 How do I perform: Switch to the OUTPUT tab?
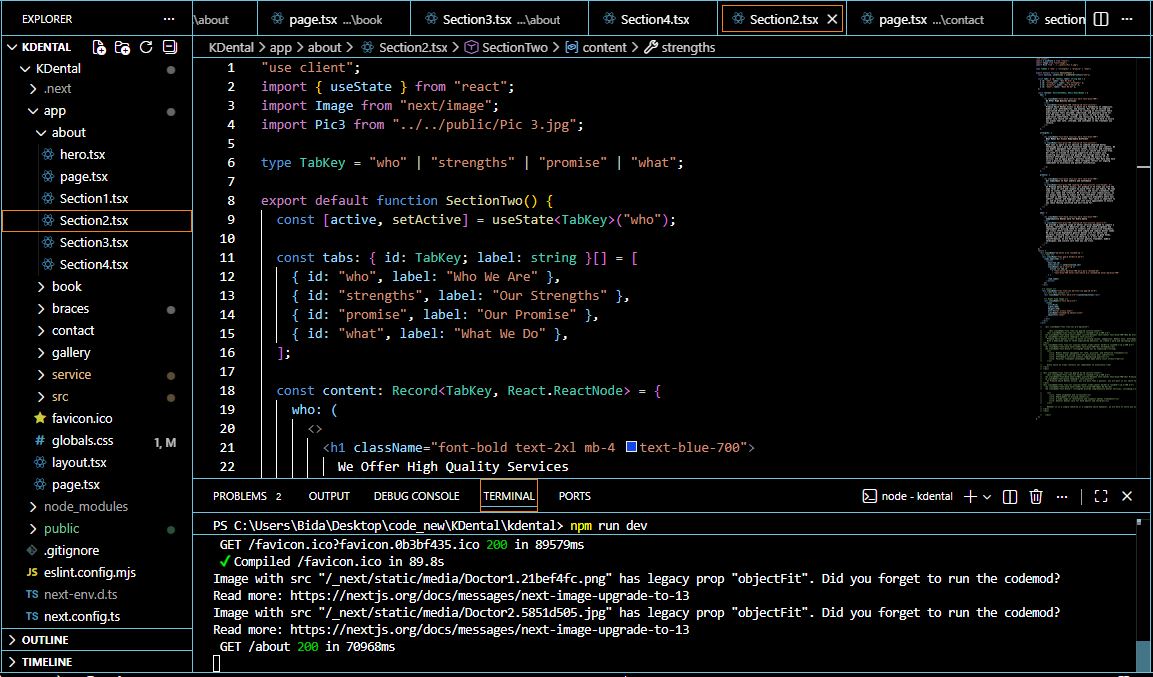click(x=329, y=496)
